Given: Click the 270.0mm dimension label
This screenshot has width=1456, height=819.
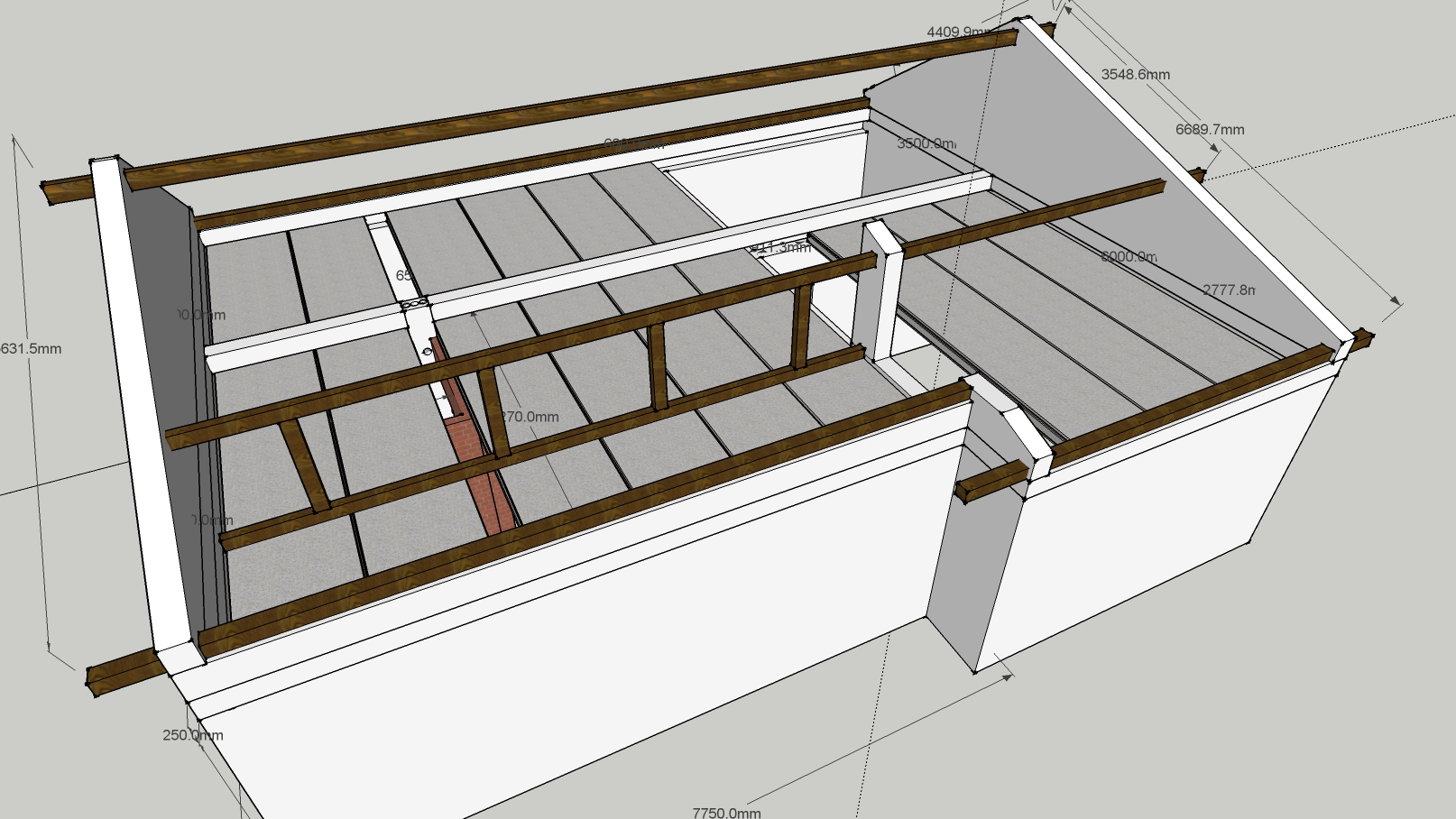Looking at the screenshot, I should click(x=529, y=417).
